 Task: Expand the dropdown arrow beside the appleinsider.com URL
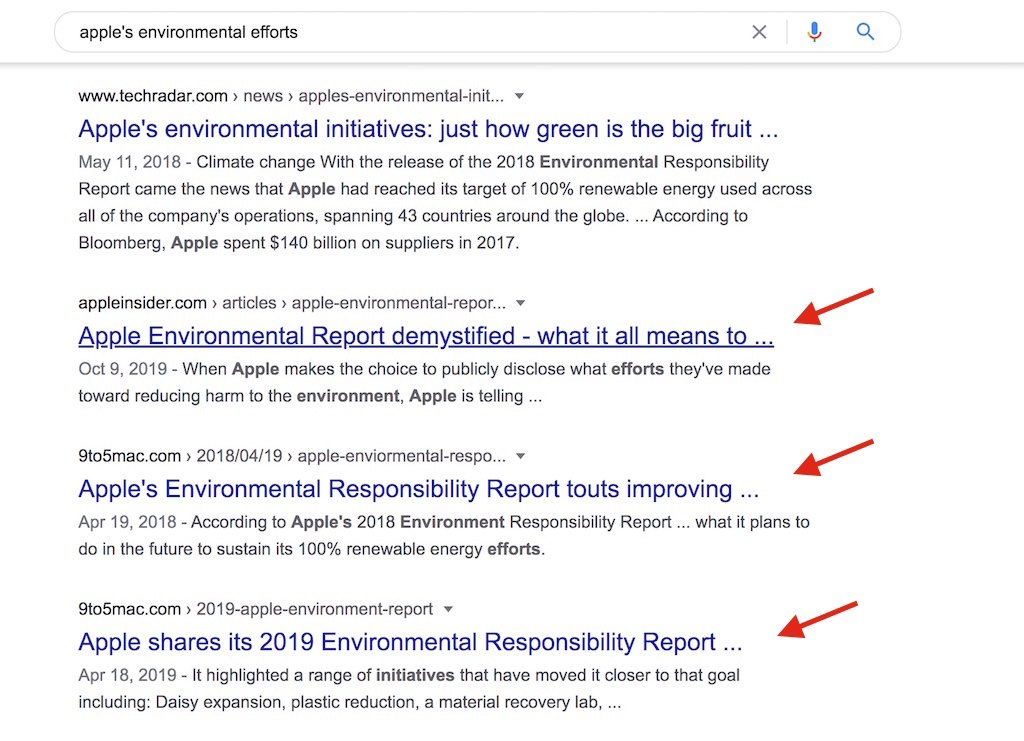520,303
